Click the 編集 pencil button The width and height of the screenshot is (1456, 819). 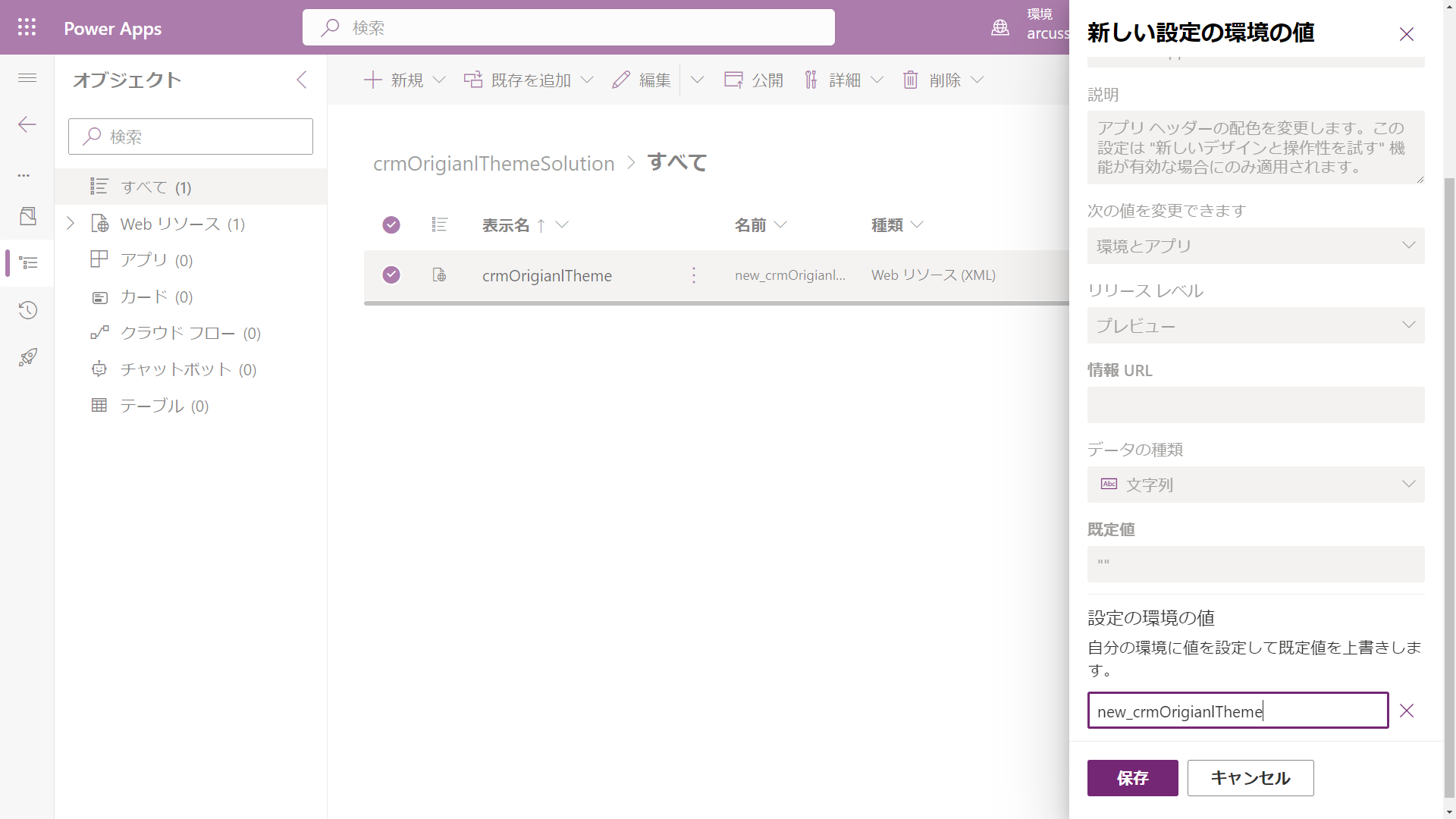tap(642, 80)
